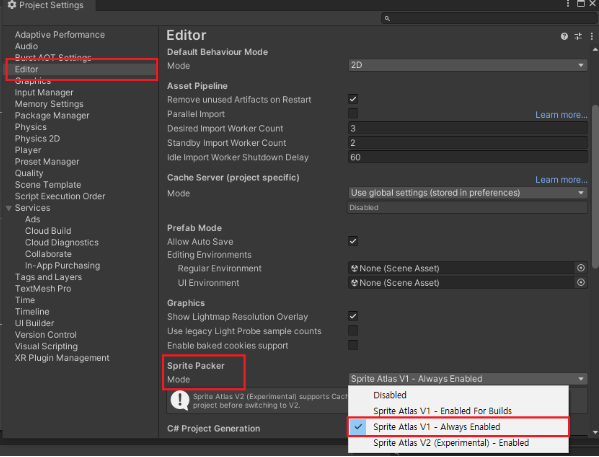Select Package Manager settings category
Viewport: 599px width, 457px height.
pos(52,115)
